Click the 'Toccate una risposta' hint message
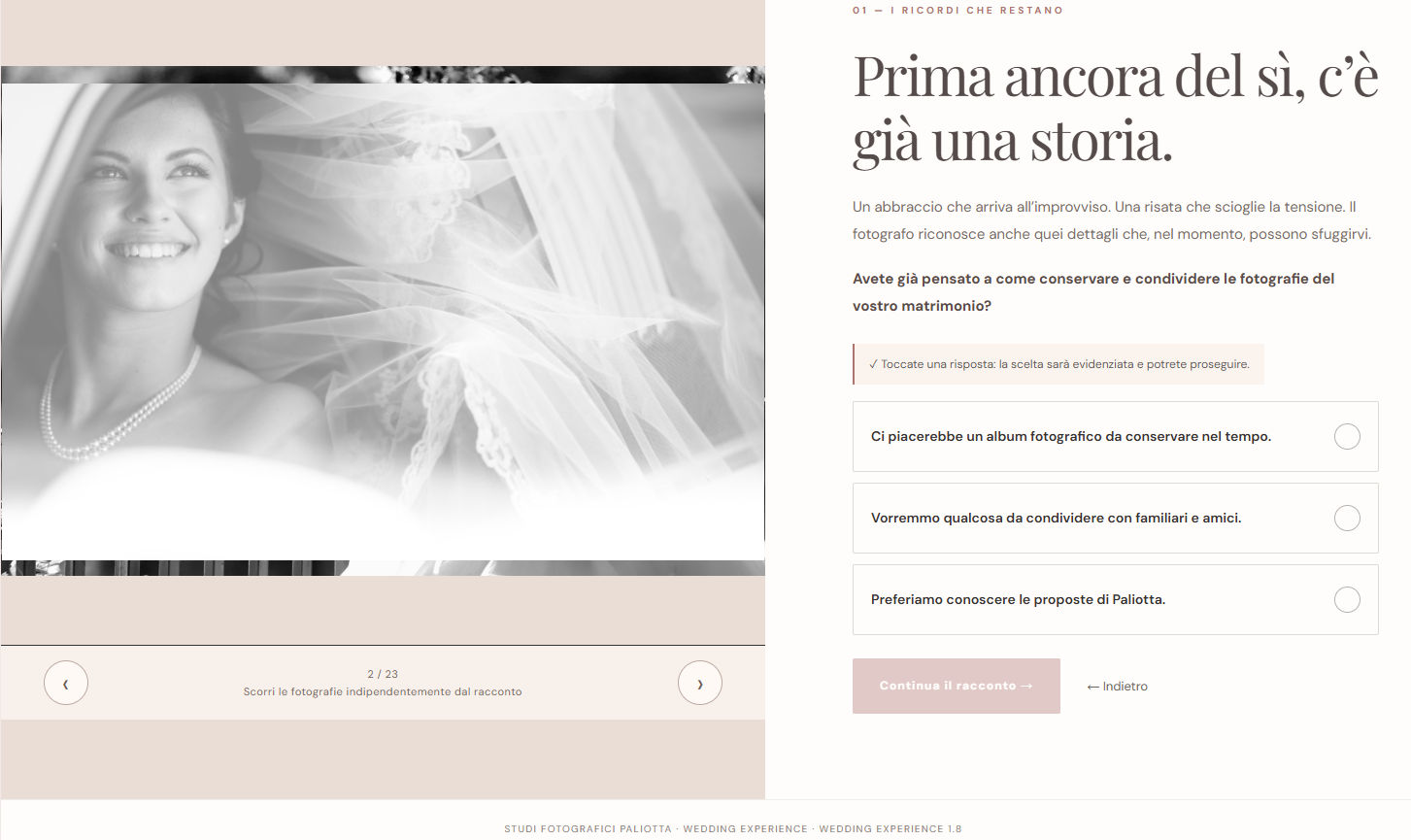Image resolution: width=1411 pixels, height=840 pixels. (x=1058, y=364)
